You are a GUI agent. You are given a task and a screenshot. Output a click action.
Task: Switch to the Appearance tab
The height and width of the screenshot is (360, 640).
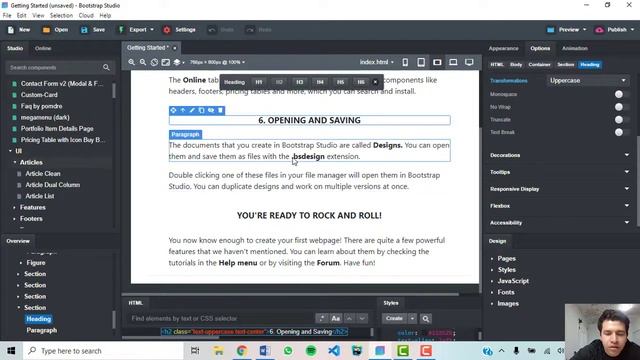[503, 48]
